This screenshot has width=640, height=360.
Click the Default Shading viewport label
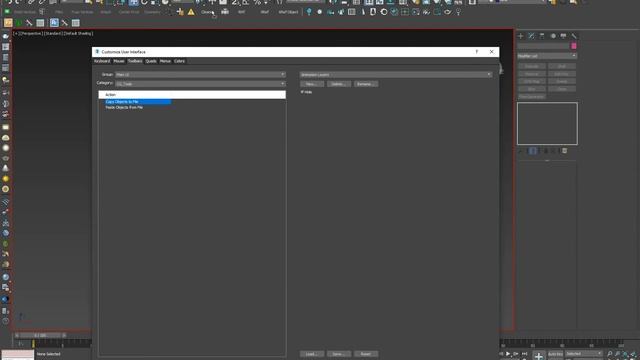point(78,33)
